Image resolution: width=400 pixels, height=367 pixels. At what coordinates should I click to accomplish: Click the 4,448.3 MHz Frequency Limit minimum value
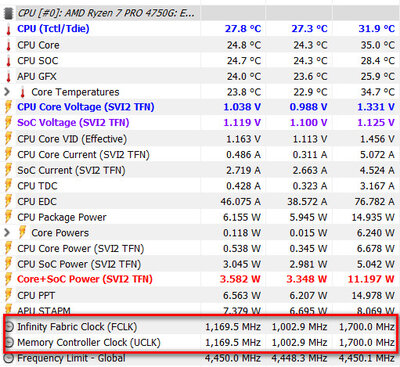pyautogui.click(x=300, y=358)
